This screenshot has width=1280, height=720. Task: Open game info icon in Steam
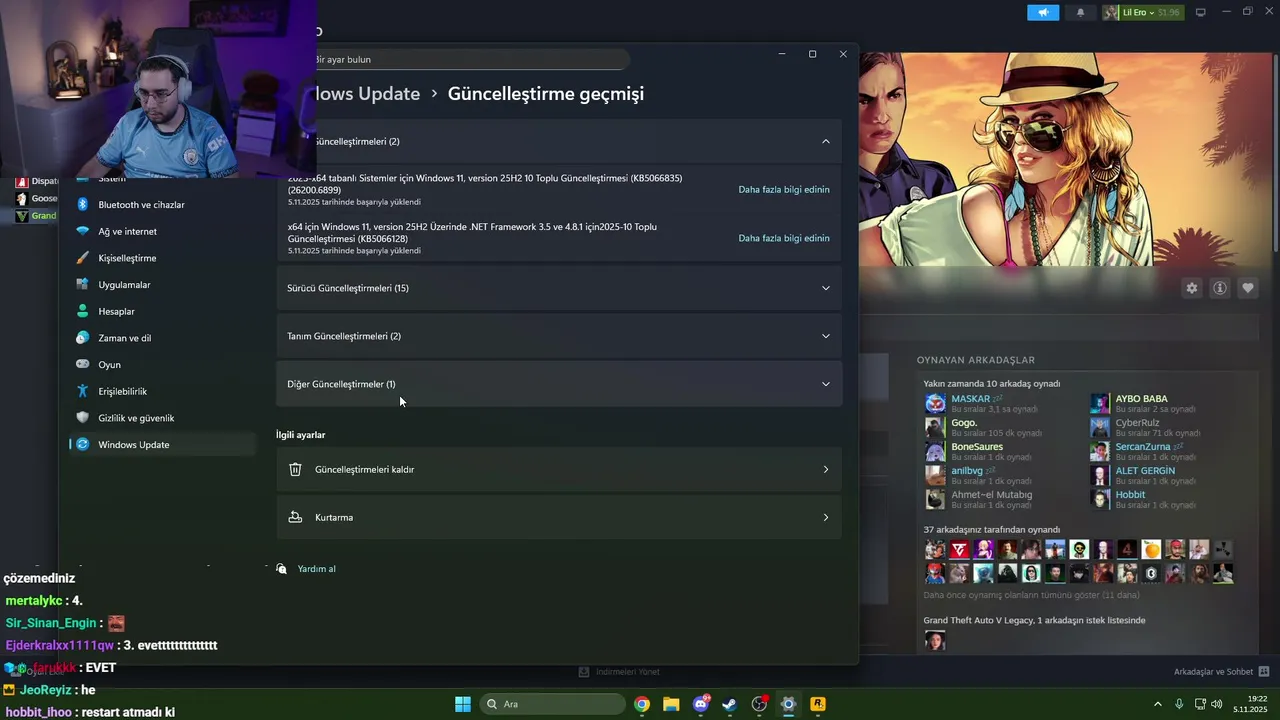pyautogui.click(x=1220, y=288)
